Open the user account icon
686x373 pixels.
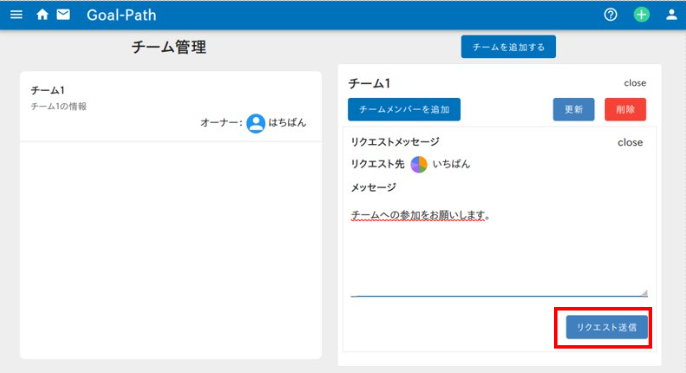[x=672, y=15]
